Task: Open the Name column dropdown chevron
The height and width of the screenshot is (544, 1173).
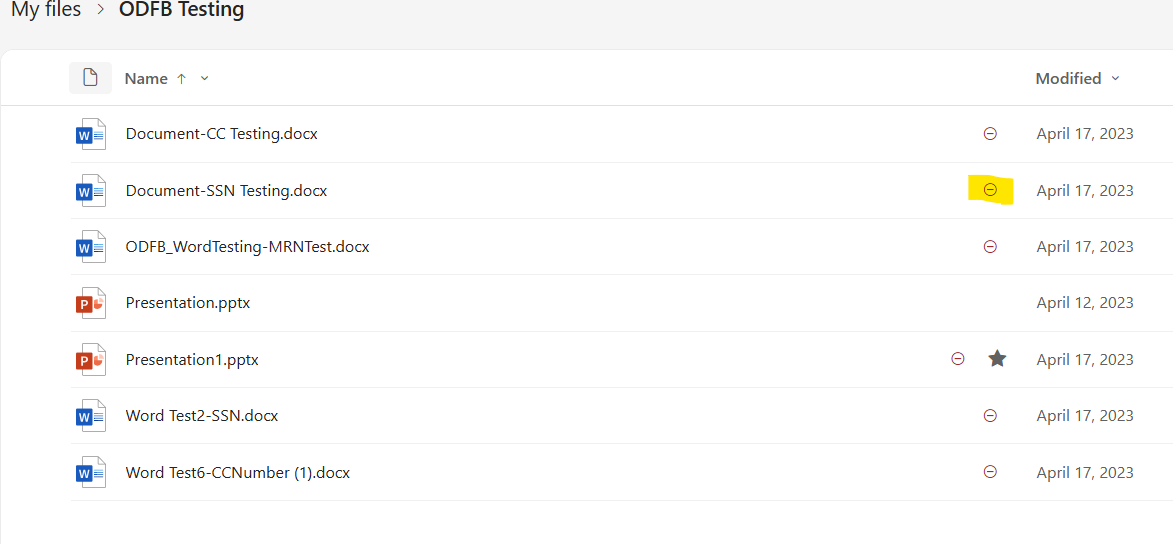Action: click(x=205, y=79)
